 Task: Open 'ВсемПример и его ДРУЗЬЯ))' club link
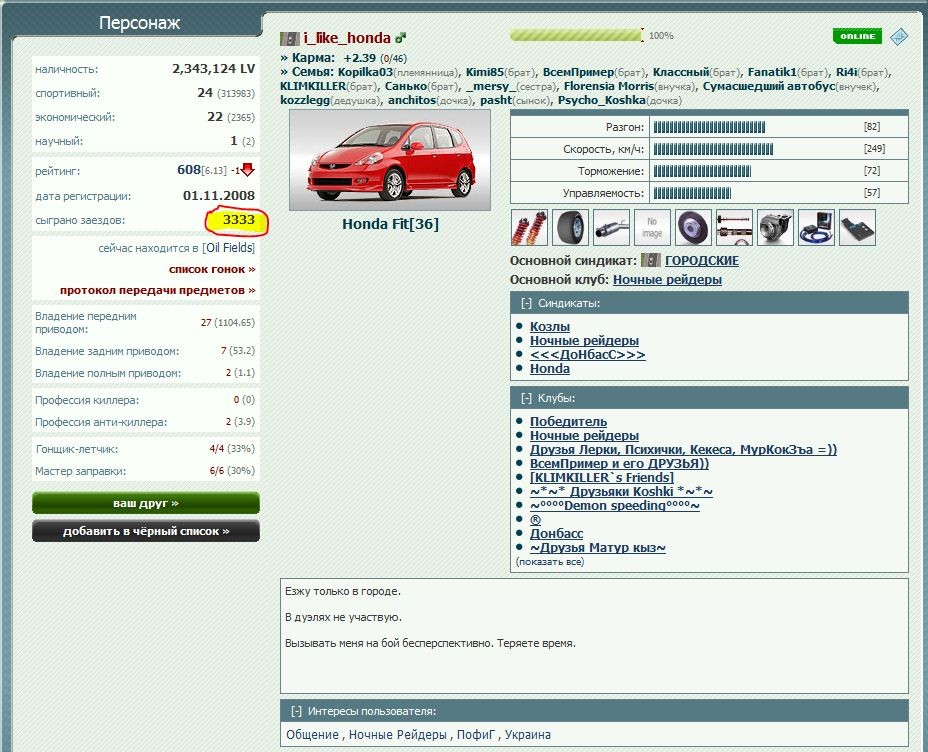(619, 463)
